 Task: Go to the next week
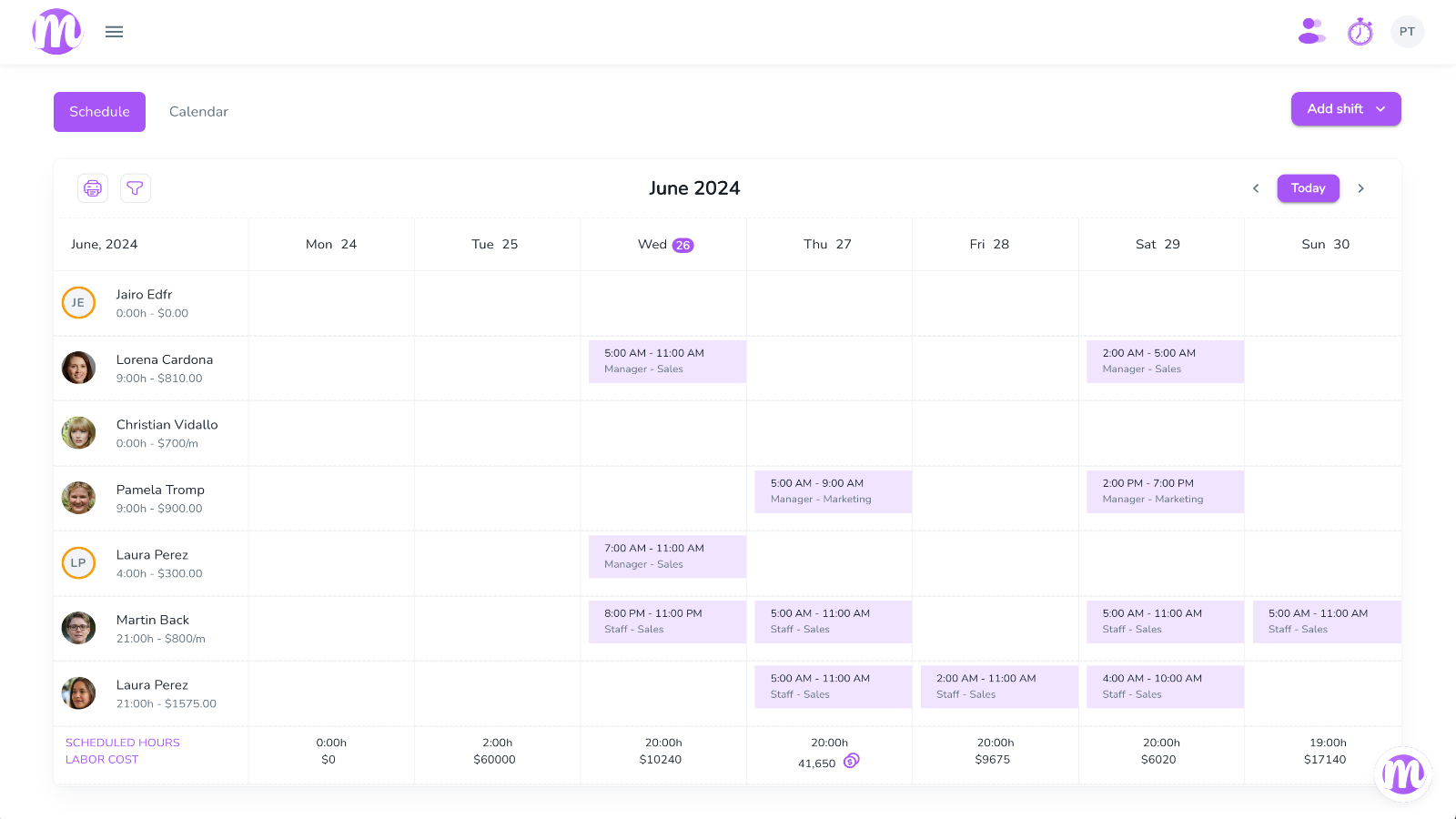1361,188
